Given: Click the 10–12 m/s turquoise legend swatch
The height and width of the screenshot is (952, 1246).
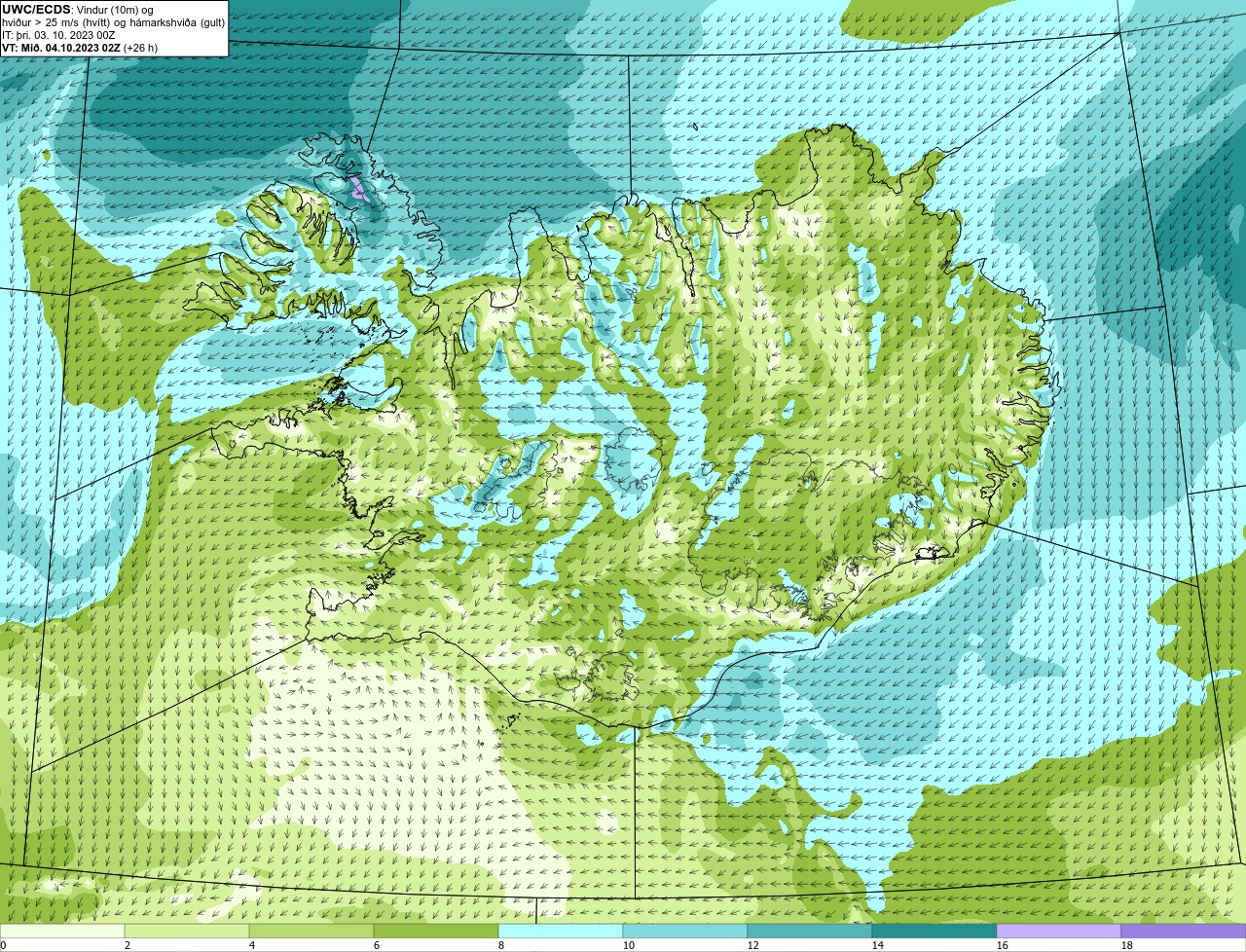Looking at the screenshot, I should [685, 932].
